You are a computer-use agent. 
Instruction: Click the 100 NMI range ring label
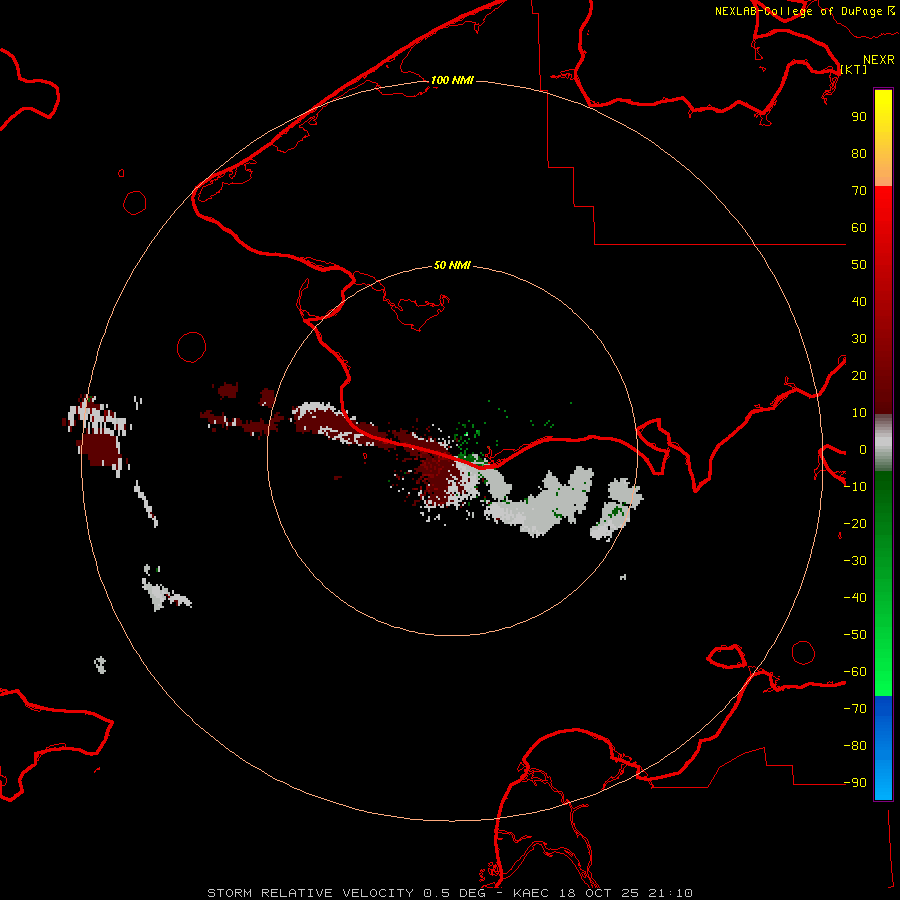(452, 80)
